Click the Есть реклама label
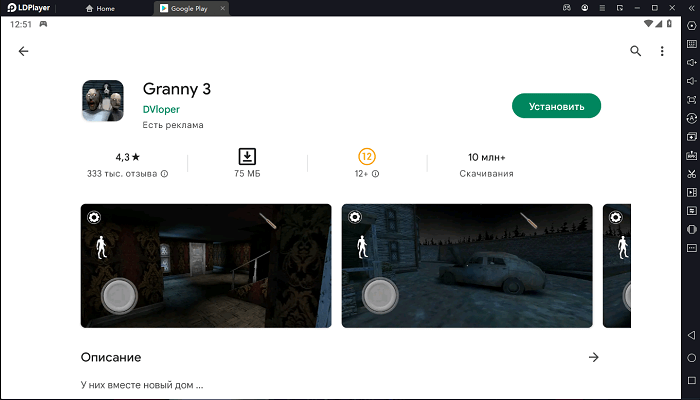This screenshot has width=700, height=400. tap(173, 125)
